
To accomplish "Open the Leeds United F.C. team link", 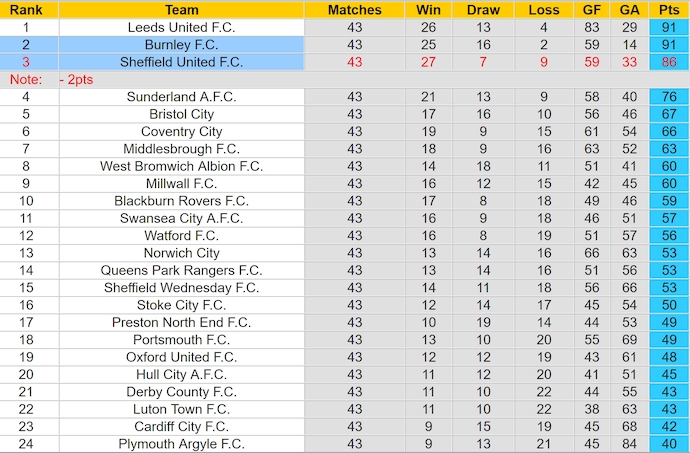I will click(x=181, y=27).
